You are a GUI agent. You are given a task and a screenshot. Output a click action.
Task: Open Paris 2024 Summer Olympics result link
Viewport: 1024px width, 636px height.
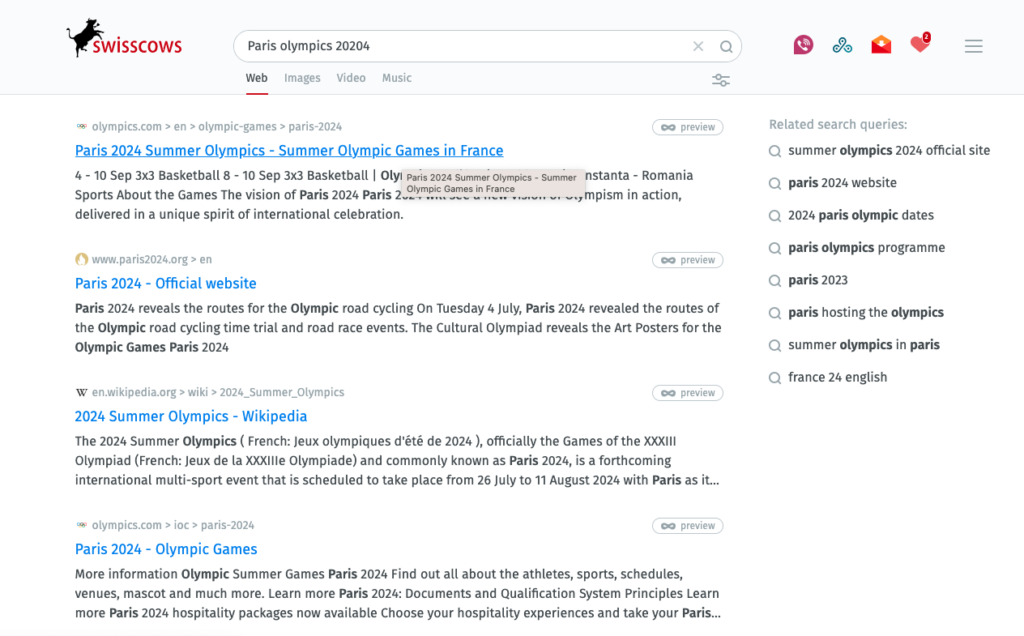[x=289, y=151]
